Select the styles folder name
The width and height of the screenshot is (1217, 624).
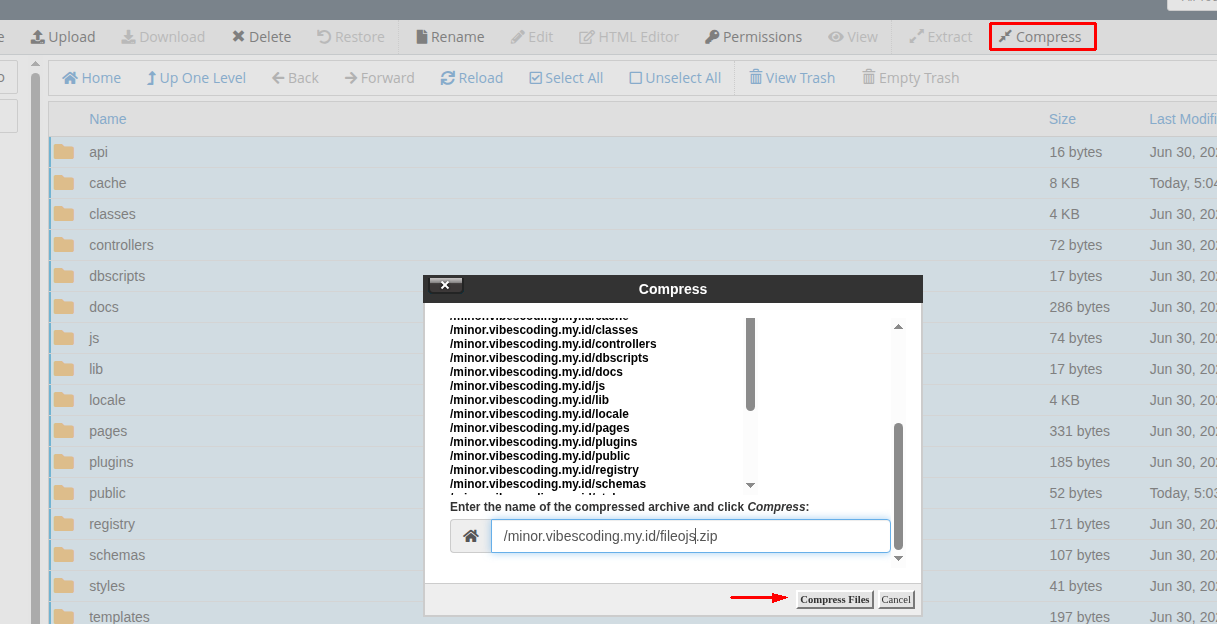(x=109, y=586)
